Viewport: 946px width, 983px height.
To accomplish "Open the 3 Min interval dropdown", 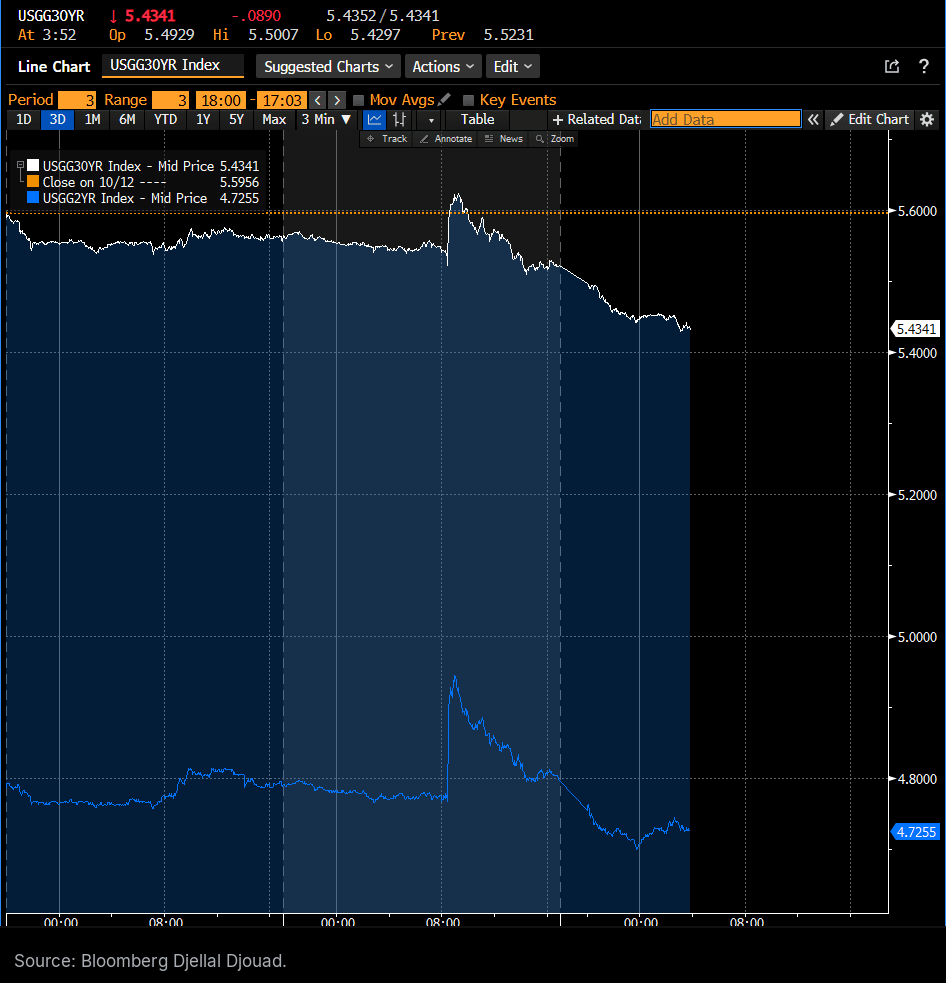I will (325, 119).
